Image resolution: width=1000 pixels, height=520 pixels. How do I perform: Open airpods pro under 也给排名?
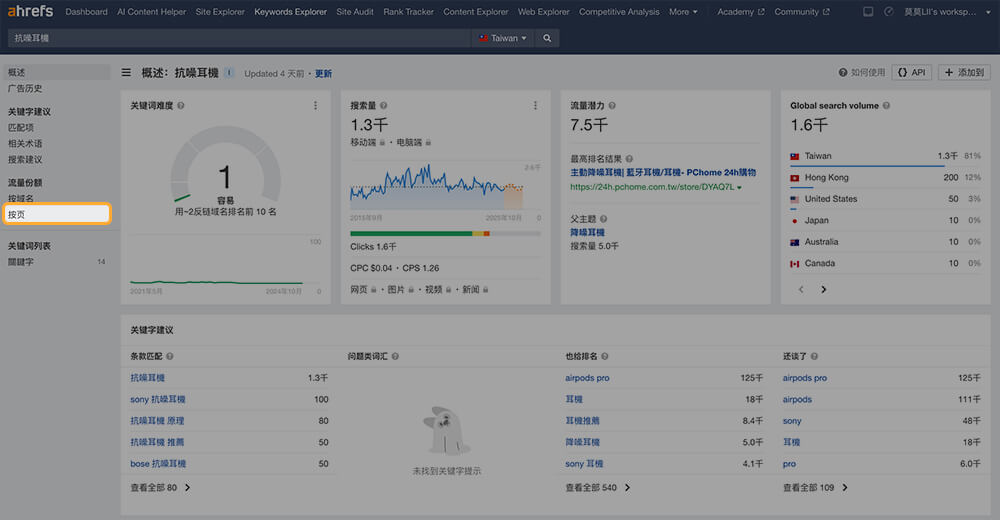(587, 378)
